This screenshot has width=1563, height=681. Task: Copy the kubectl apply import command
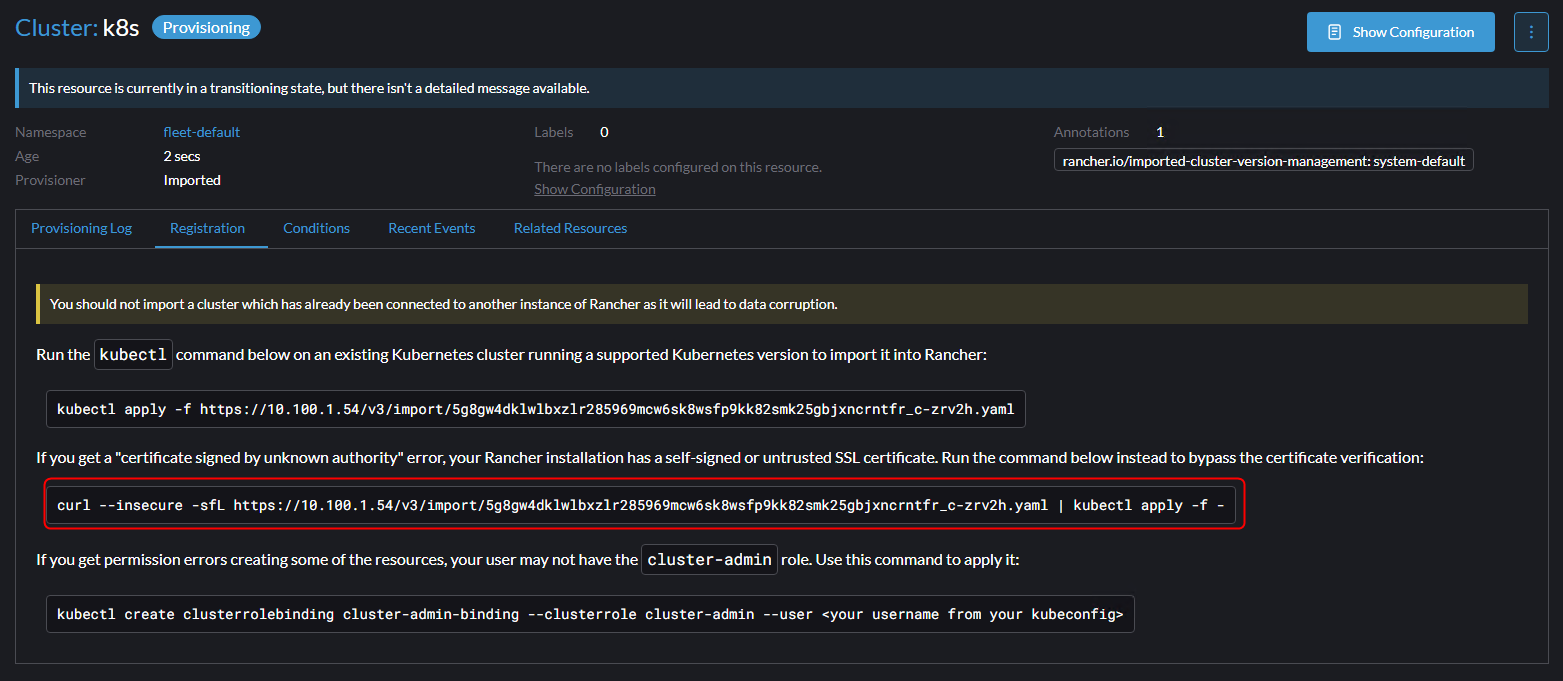click(x=535, y=409)
